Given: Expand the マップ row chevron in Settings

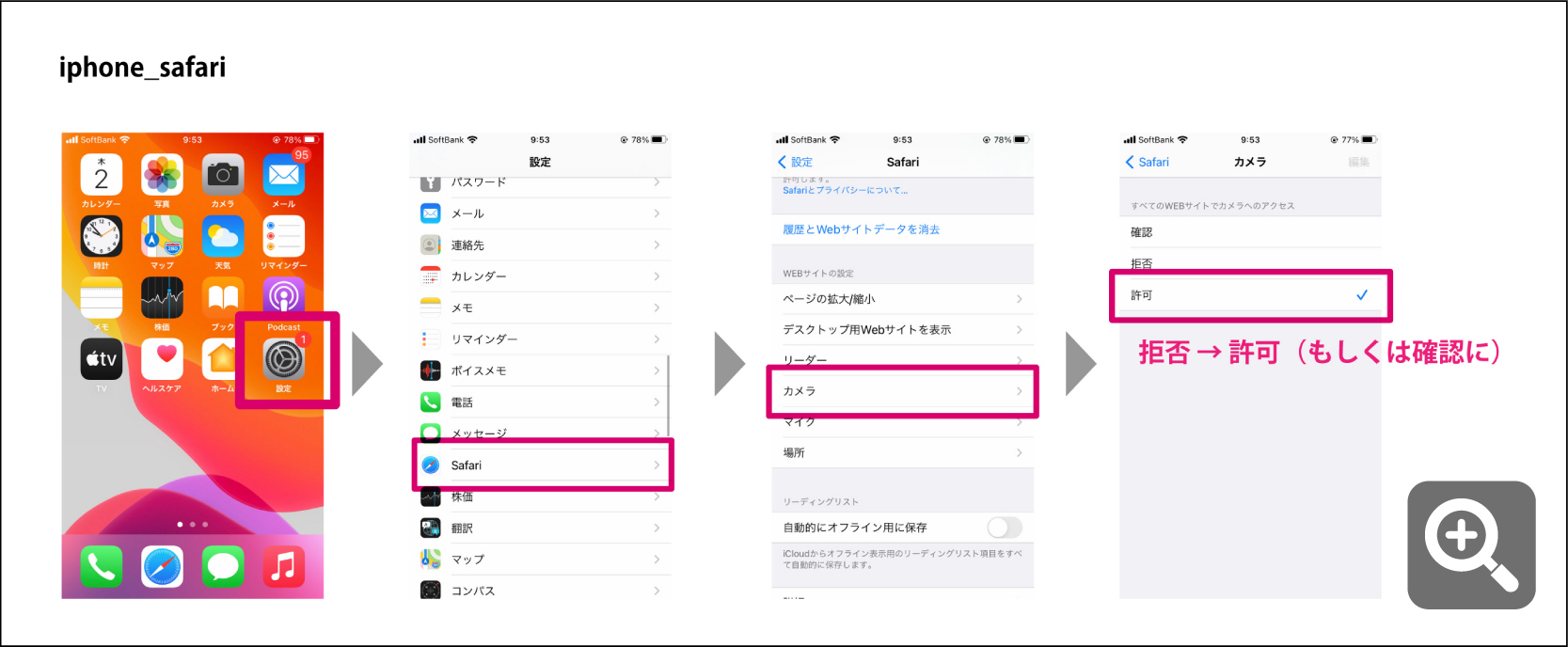Looking at the screenshot, I should coord(657,559).
